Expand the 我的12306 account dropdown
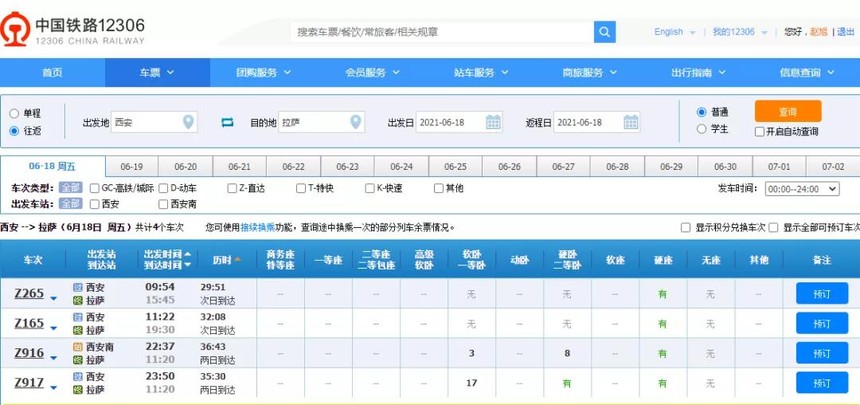This screenshot has height=405, width=860. click(764, 32)
